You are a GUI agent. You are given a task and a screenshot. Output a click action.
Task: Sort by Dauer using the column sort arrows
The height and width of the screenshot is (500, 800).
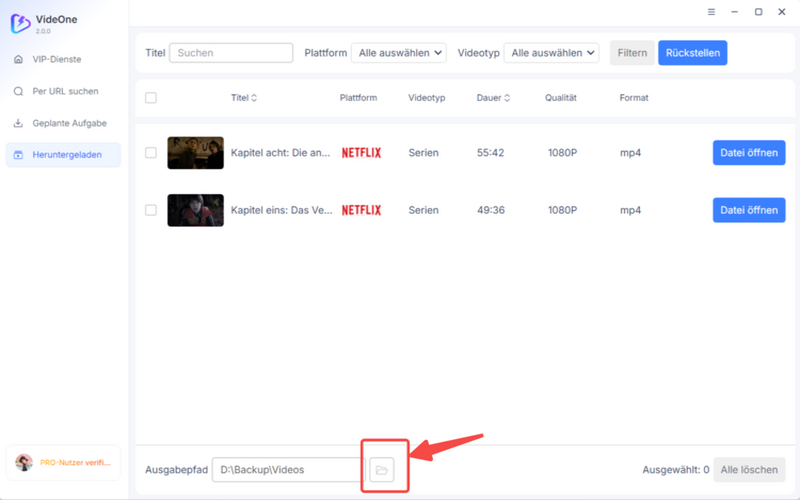click(x=507, y=98)
